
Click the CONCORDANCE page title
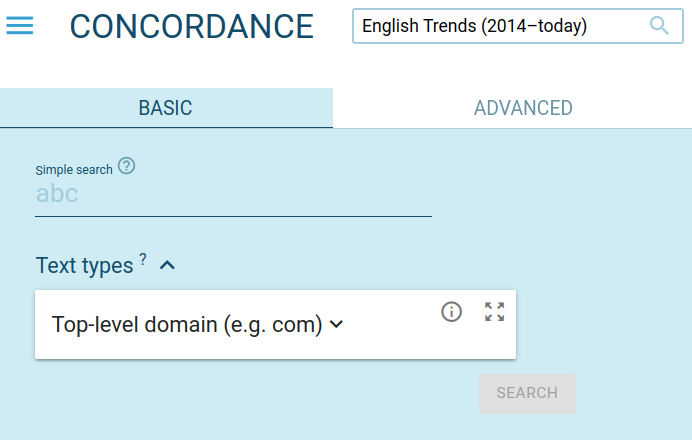191,27
